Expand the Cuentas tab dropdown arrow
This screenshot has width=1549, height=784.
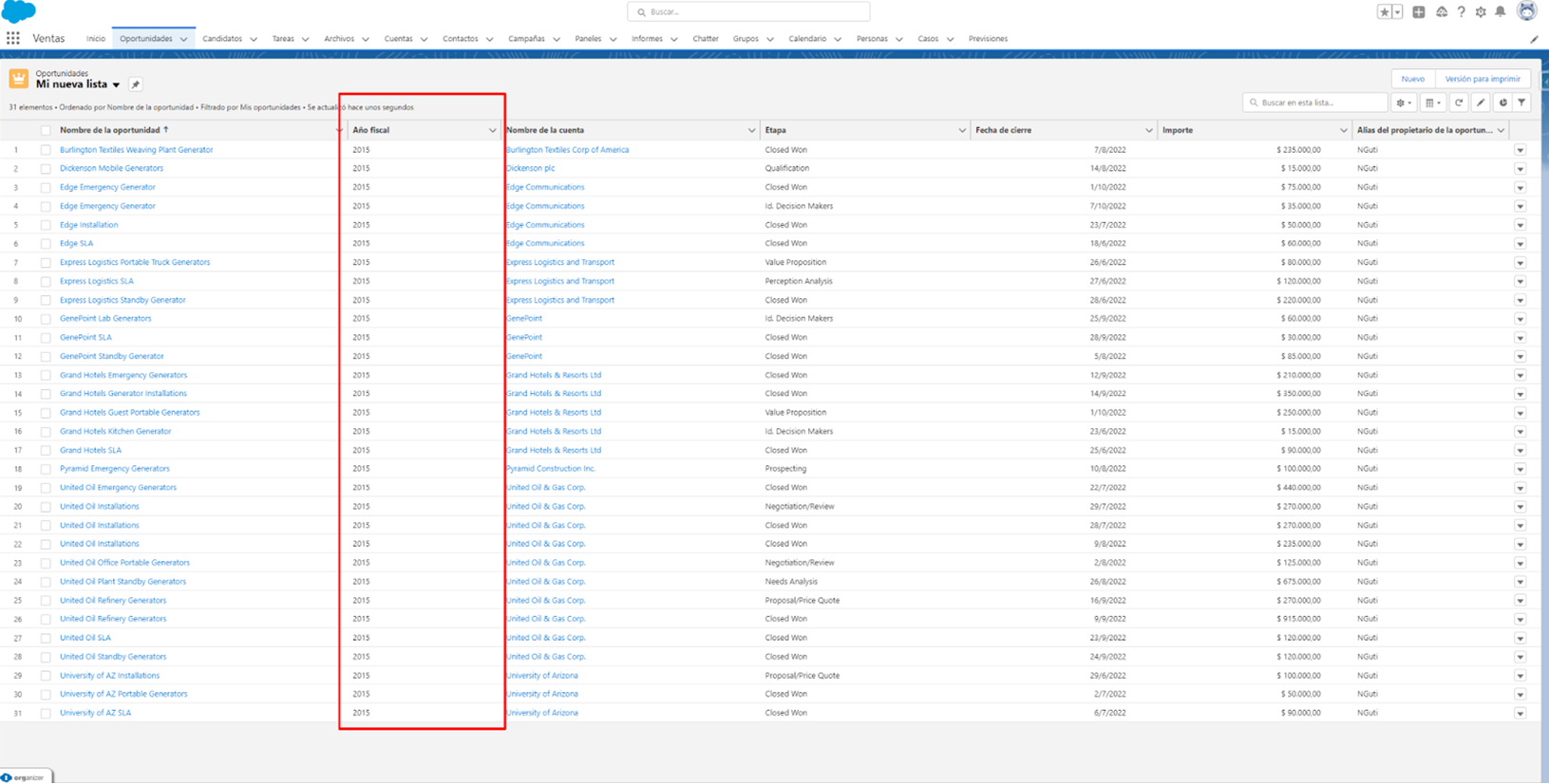pyautogui.click(x=424, y=39)
